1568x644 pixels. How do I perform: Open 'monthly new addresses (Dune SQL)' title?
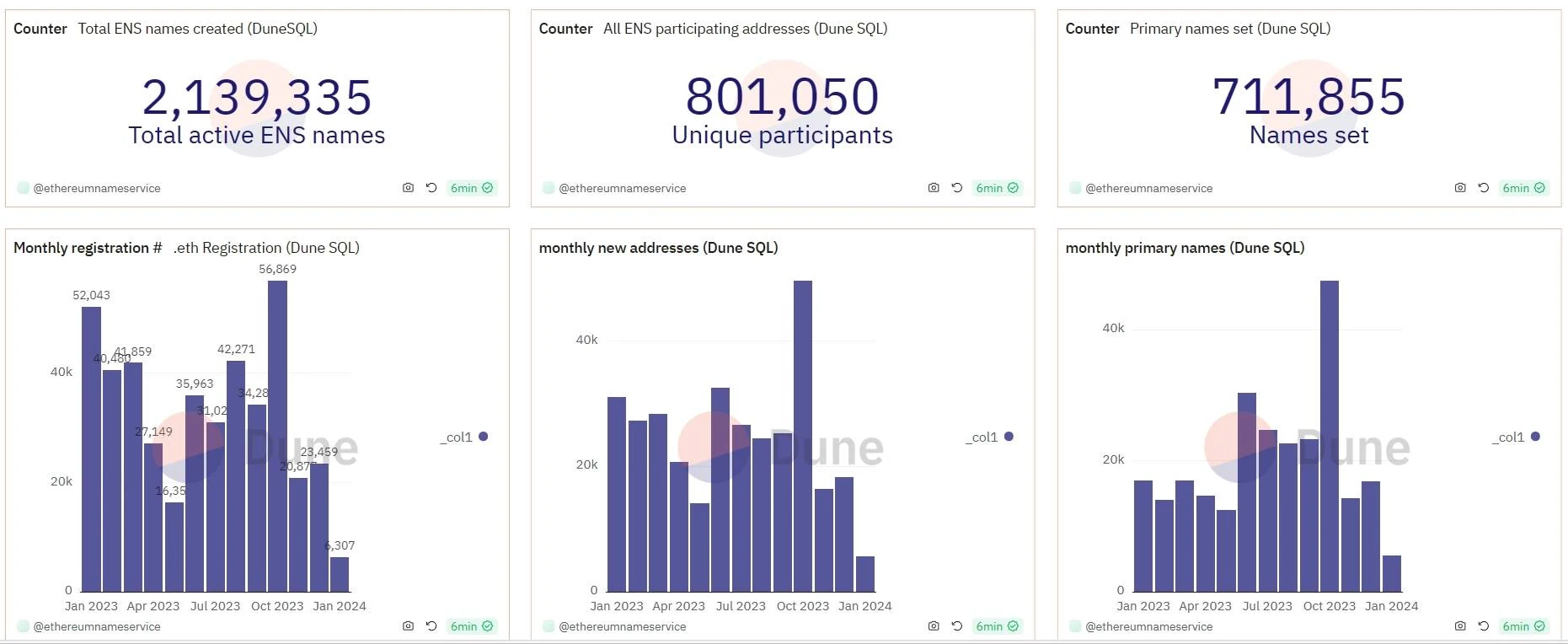(x=658, y=248)
